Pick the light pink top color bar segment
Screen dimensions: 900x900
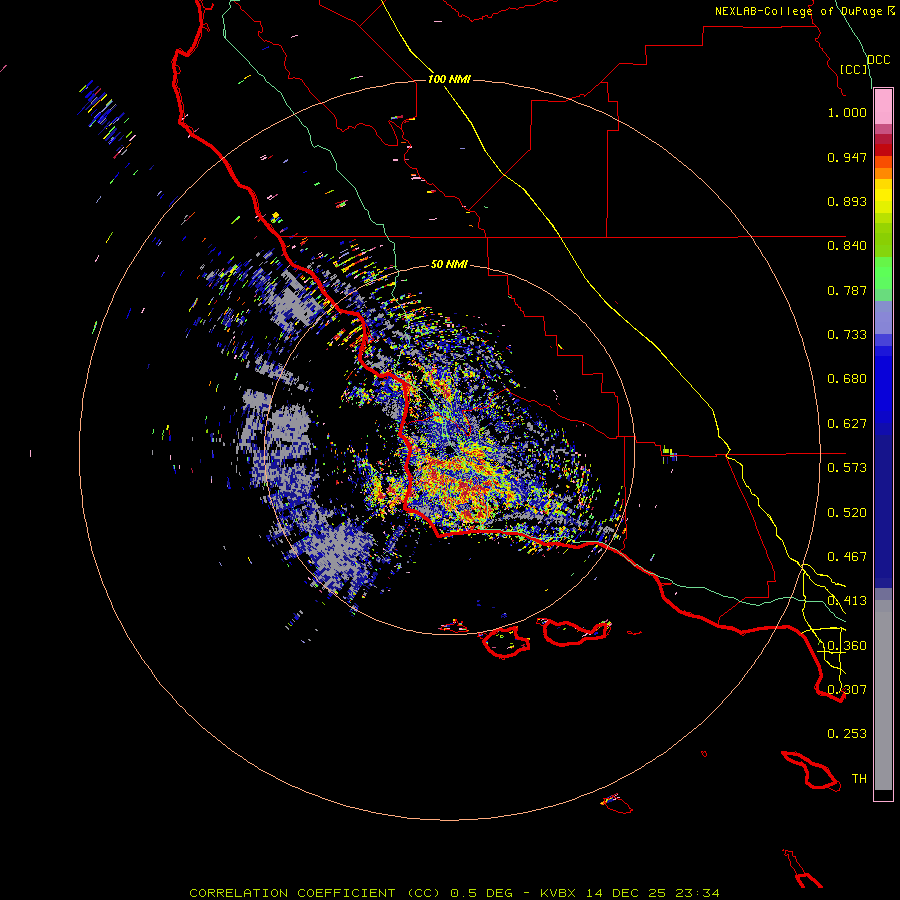click(x=883, y=107)
